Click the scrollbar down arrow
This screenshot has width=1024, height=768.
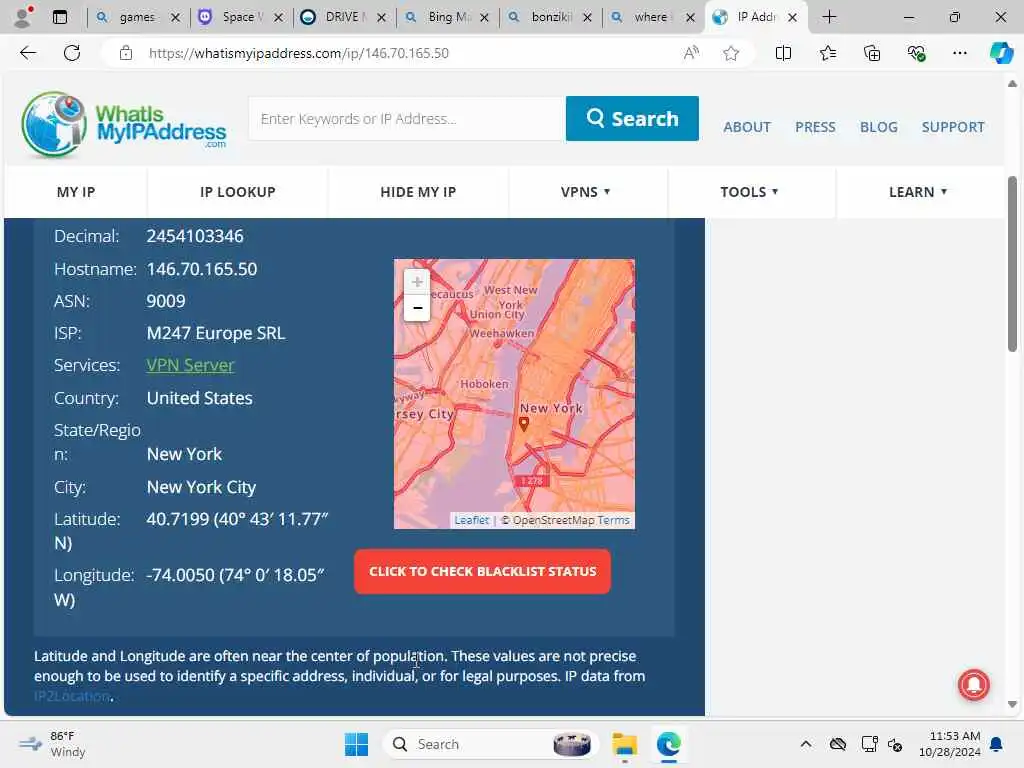pos(1012,705)
